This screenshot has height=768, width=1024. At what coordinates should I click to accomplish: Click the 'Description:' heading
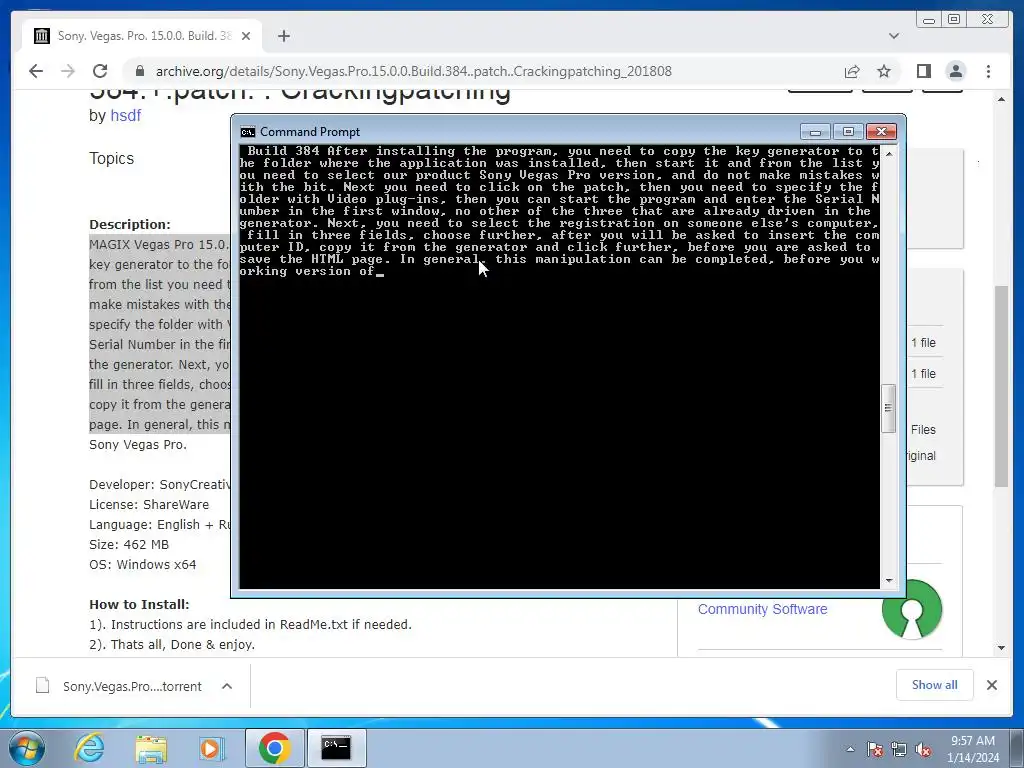(x=129, y=225)
